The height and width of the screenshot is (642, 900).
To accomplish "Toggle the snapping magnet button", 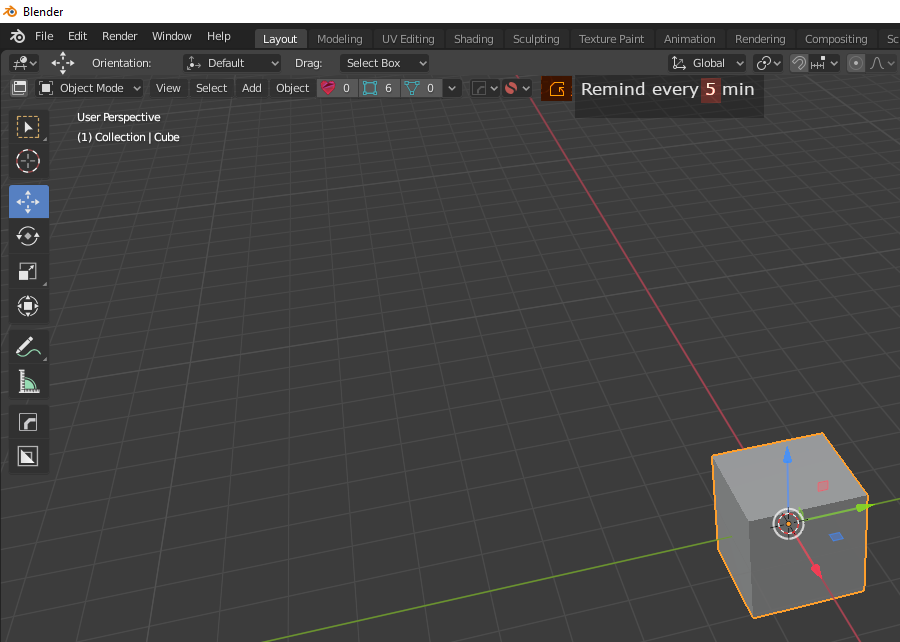I will (x=798, y=63).
